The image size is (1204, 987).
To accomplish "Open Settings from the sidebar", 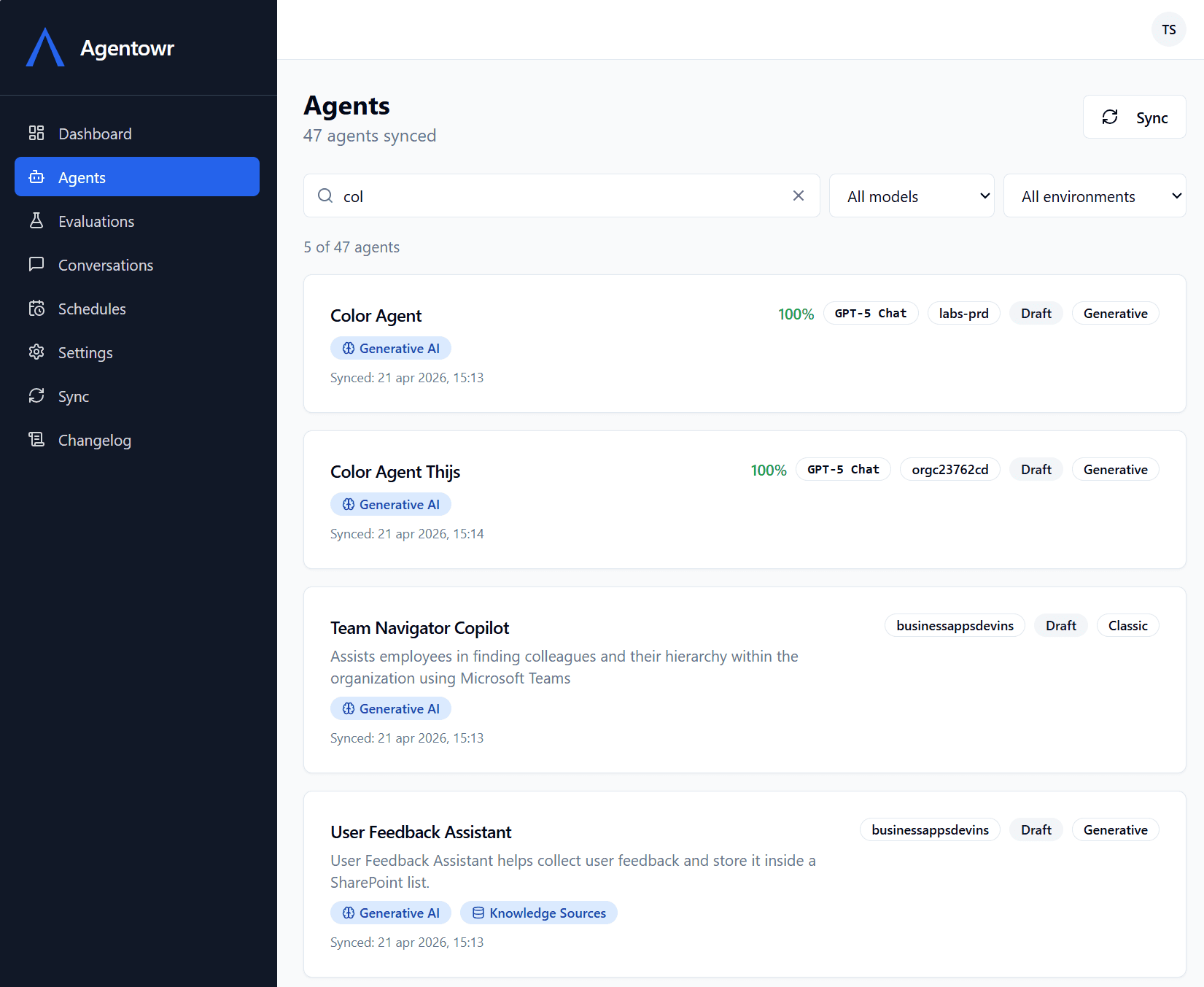I will point(137,352).
